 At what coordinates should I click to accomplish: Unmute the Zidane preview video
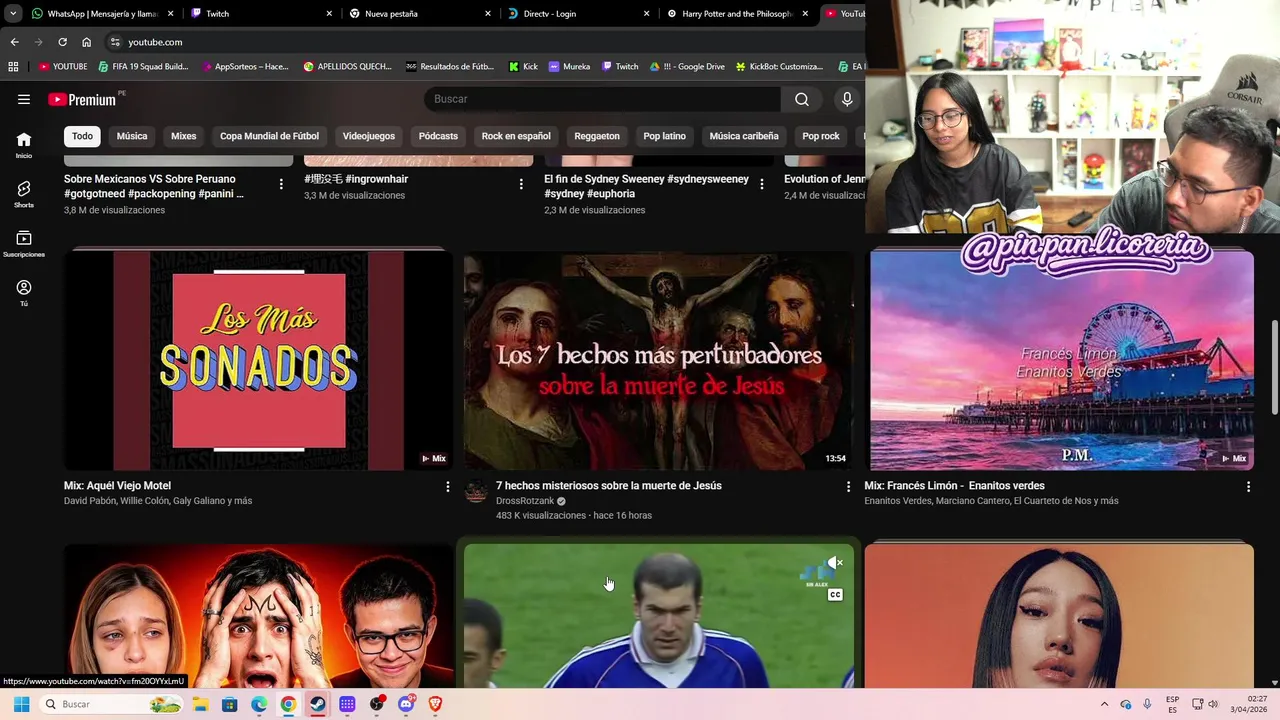pos(835,563)
